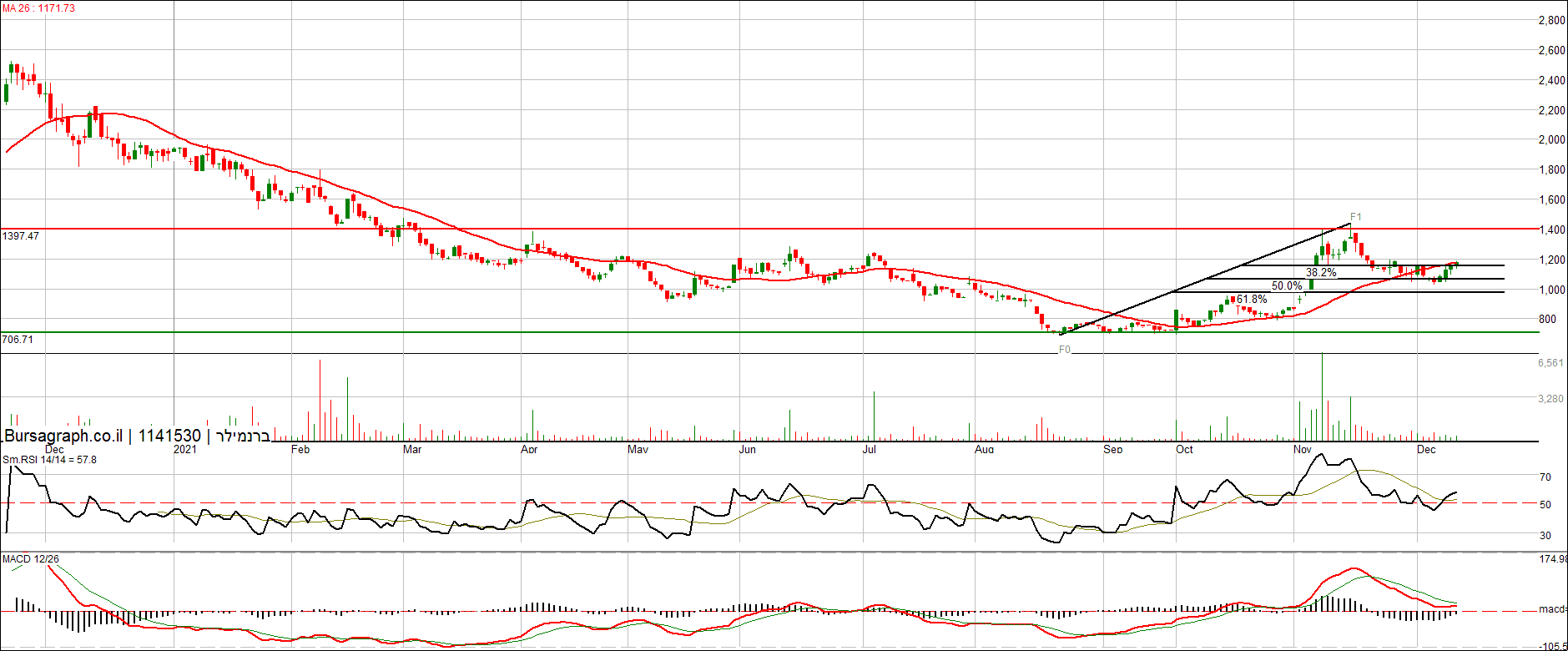Select the Feb month on time axis
Viewport: 1568px width, 651px height.
pyautogui.click(x=300, y=450)
